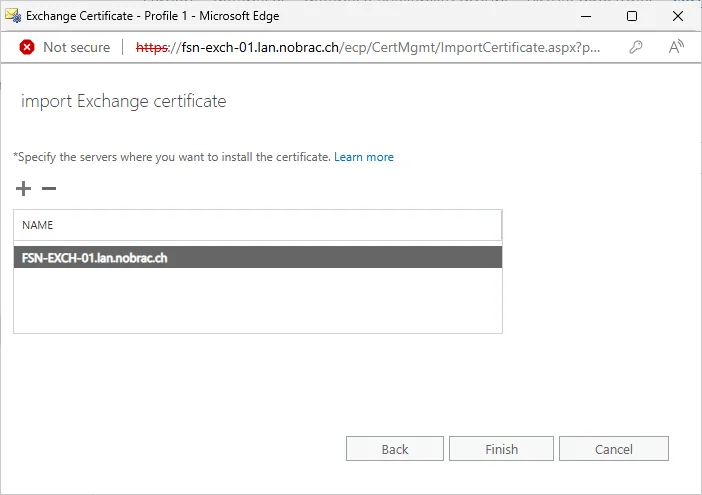
Task: Go to previous step with Back
Action: coord(395,448)
